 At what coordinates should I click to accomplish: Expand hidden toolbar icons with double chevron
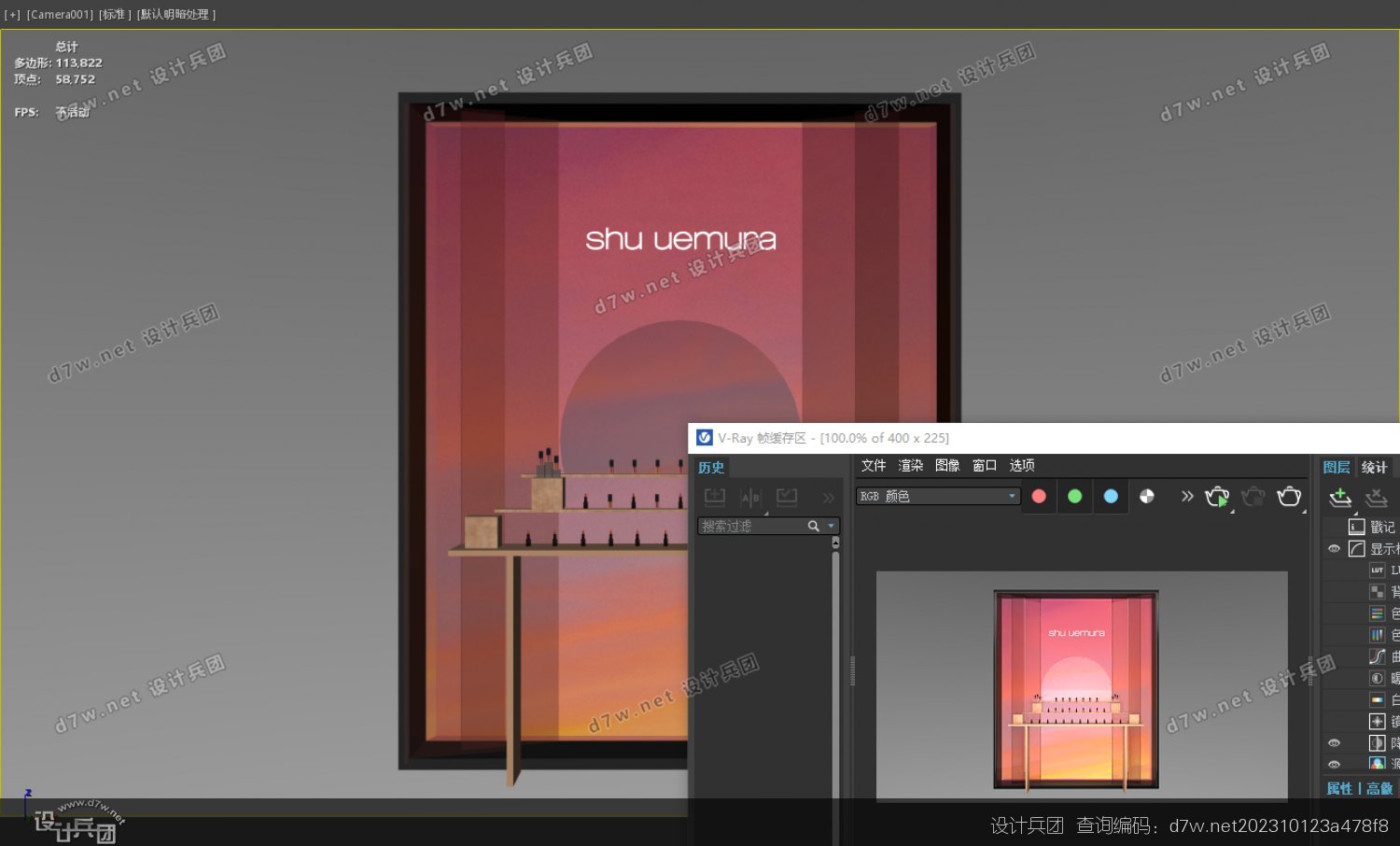tap(1186, 496)
